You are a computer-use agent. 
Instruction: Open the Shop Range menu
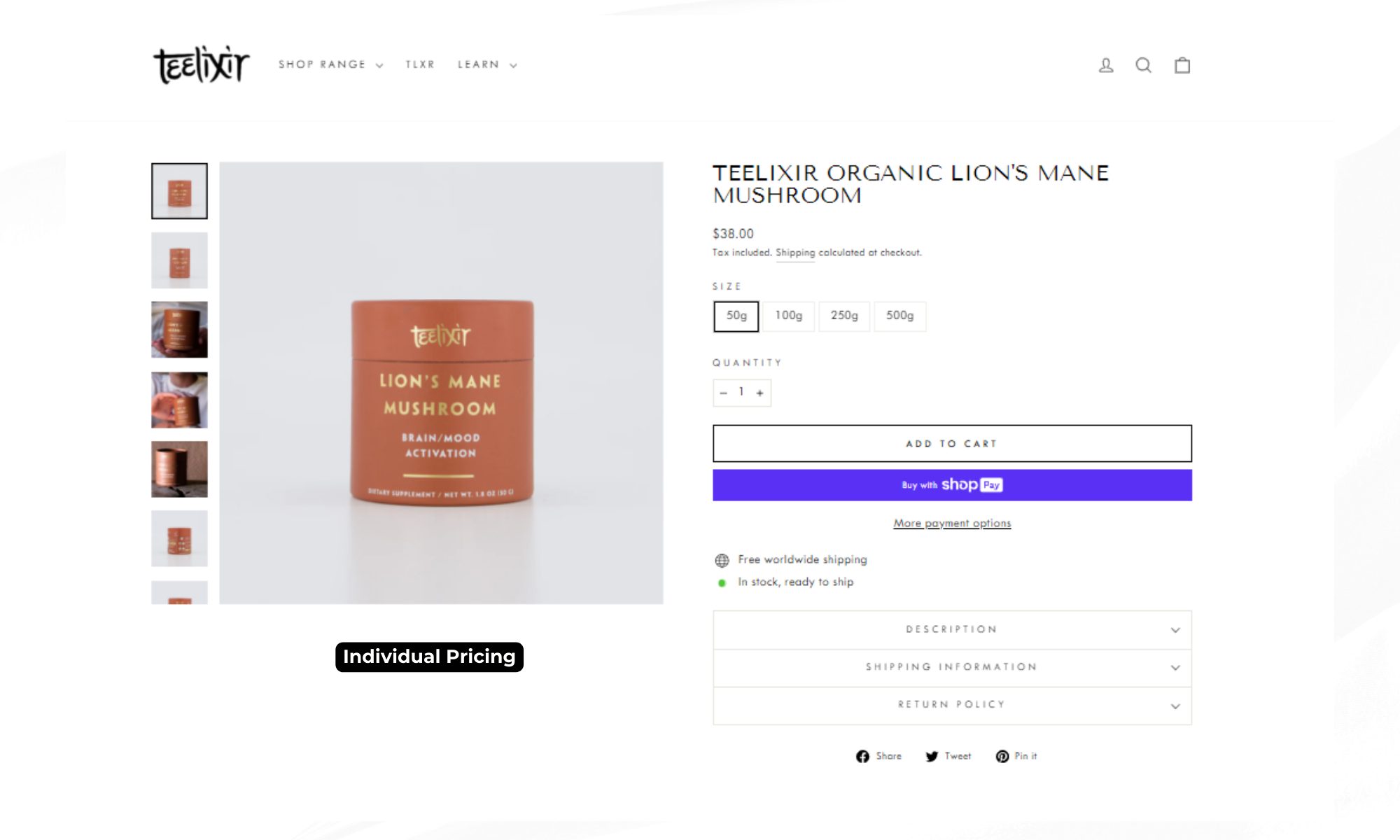tap(330, 64)
